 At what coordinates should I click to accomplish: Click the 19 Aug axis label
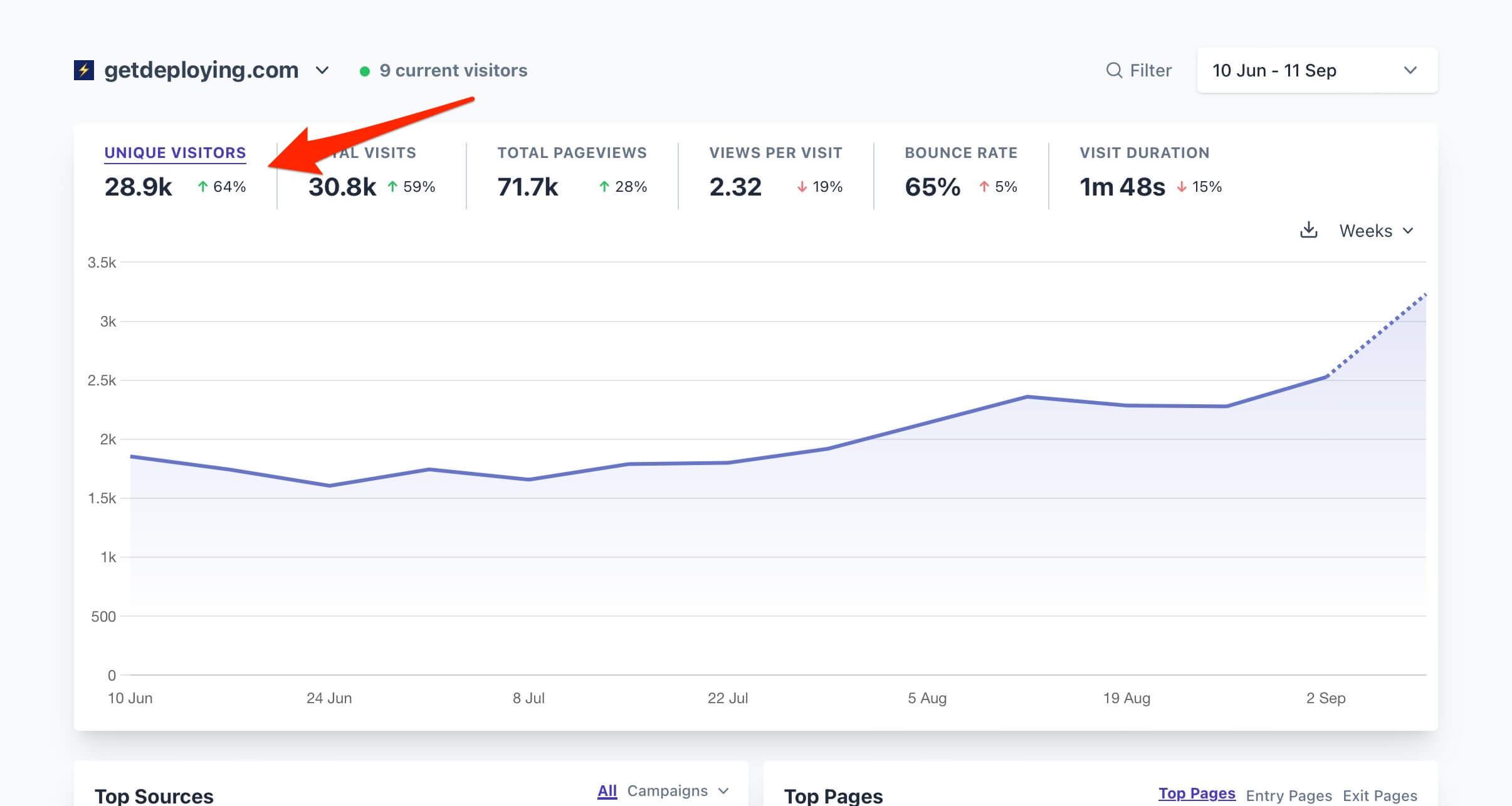pyautogui.click(x=1126, y=698)
